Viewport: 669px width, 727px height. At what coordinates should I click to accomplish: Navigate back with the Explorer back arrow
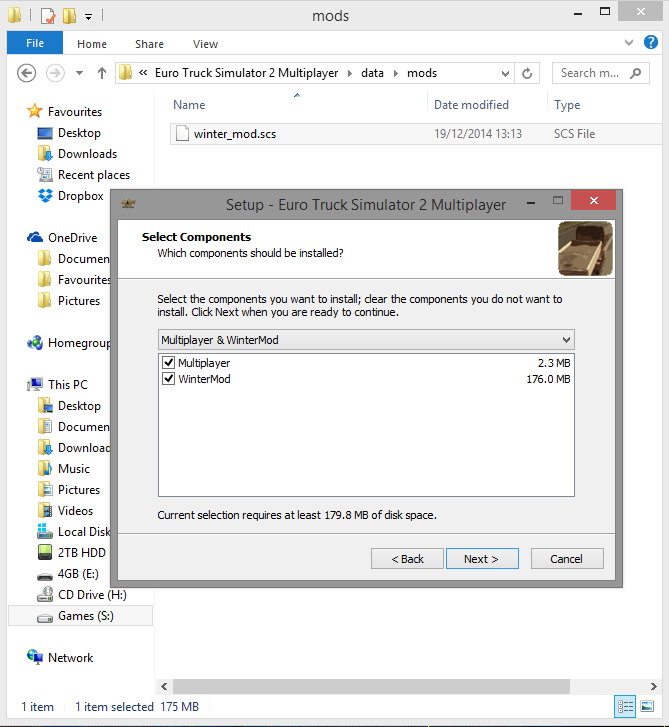(26, 73)
